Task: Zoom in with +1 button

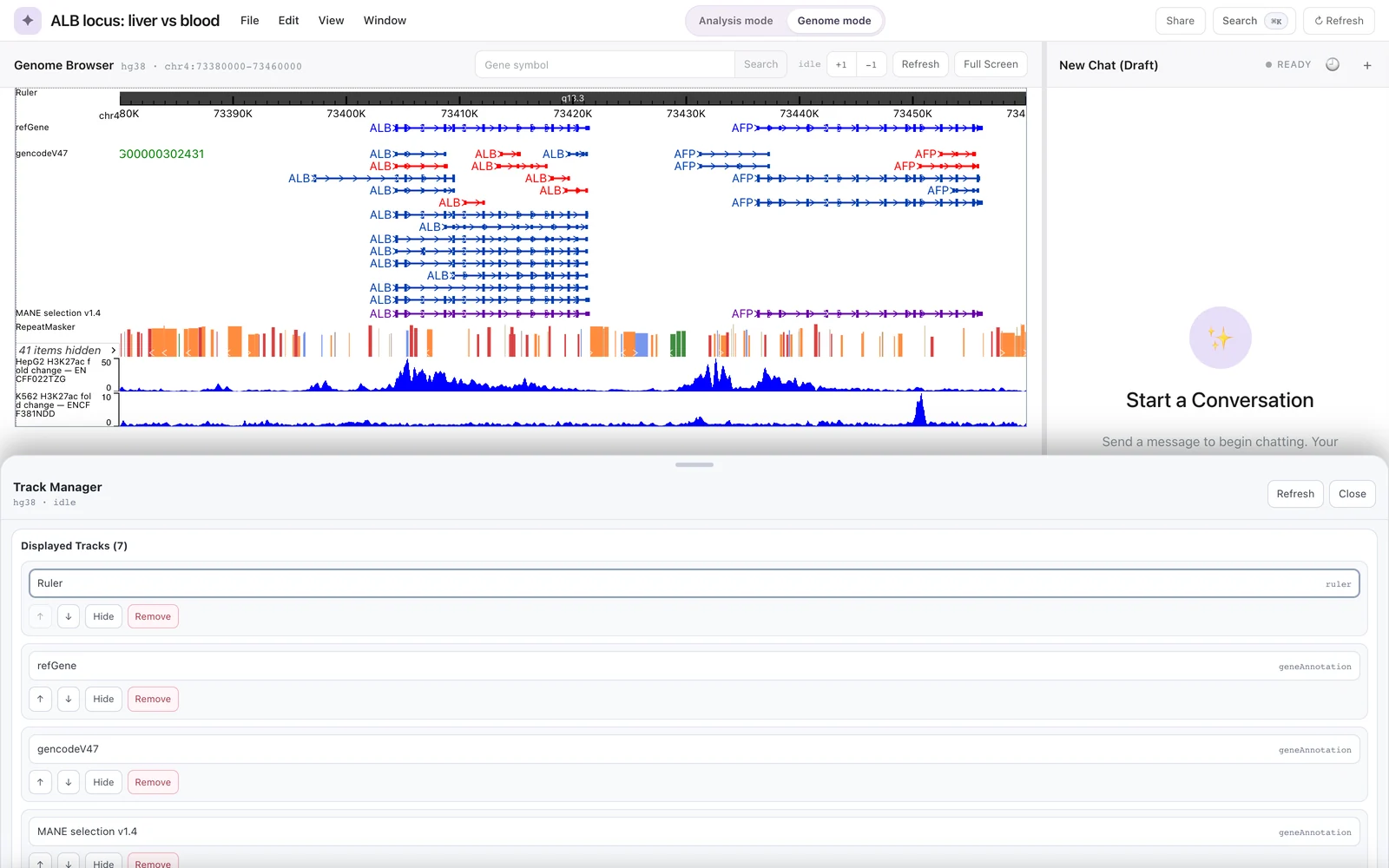Action: pyautogui.click(x=841, y=64)
